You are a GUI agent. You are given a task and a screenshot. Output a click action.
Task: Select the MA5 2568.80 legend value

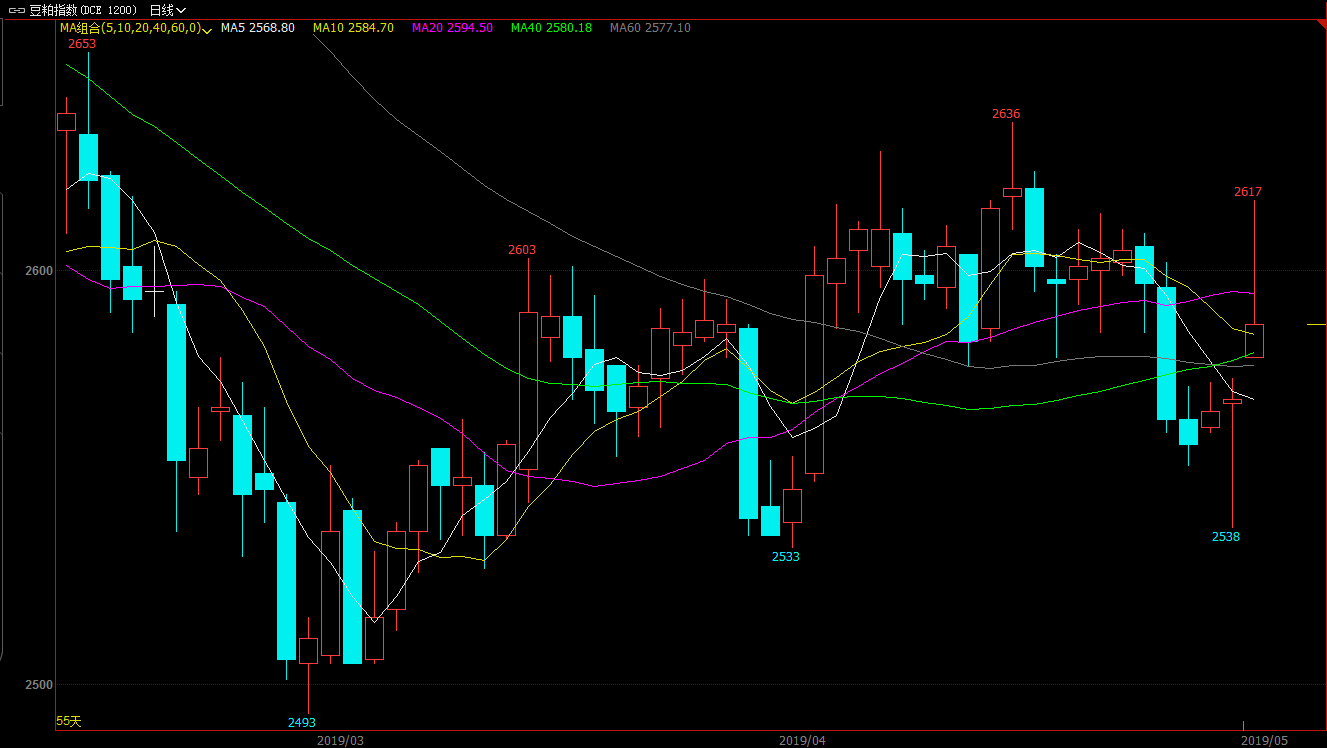257,28
